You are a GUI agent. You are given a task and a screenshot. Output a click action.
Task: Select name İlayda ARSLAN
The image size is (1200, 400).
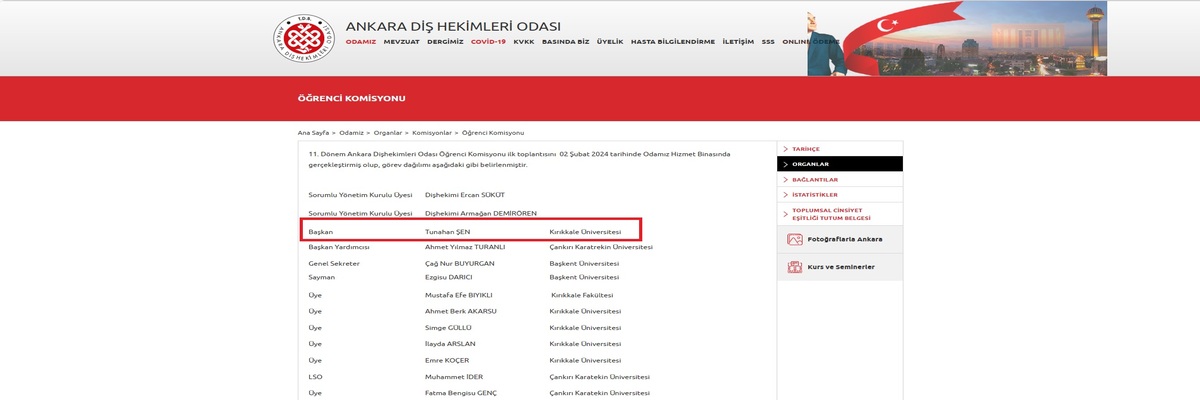[449, 344]
